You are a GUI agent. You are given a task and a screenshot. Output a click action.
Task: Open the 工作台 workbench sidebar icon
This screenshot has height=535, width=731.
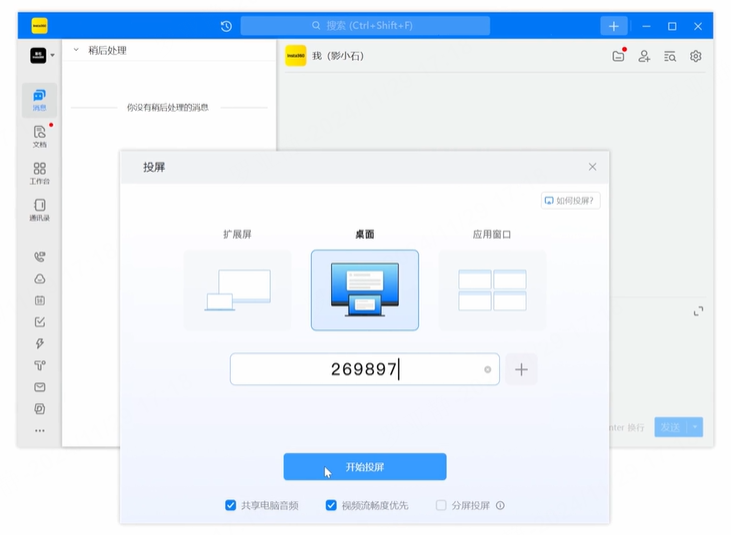(39, 173)
